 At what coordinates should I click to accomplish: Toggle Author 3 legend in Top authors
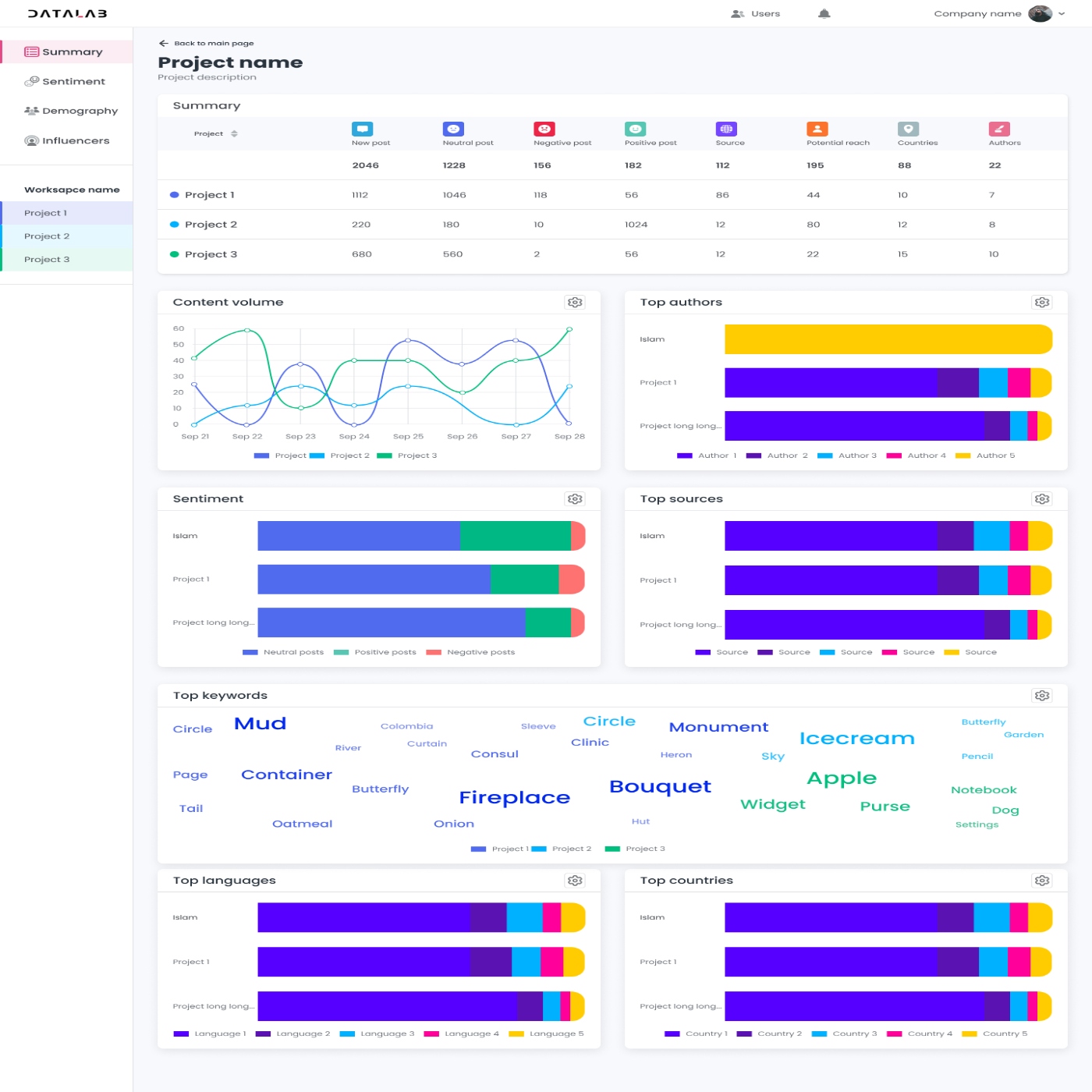[847, 456]
